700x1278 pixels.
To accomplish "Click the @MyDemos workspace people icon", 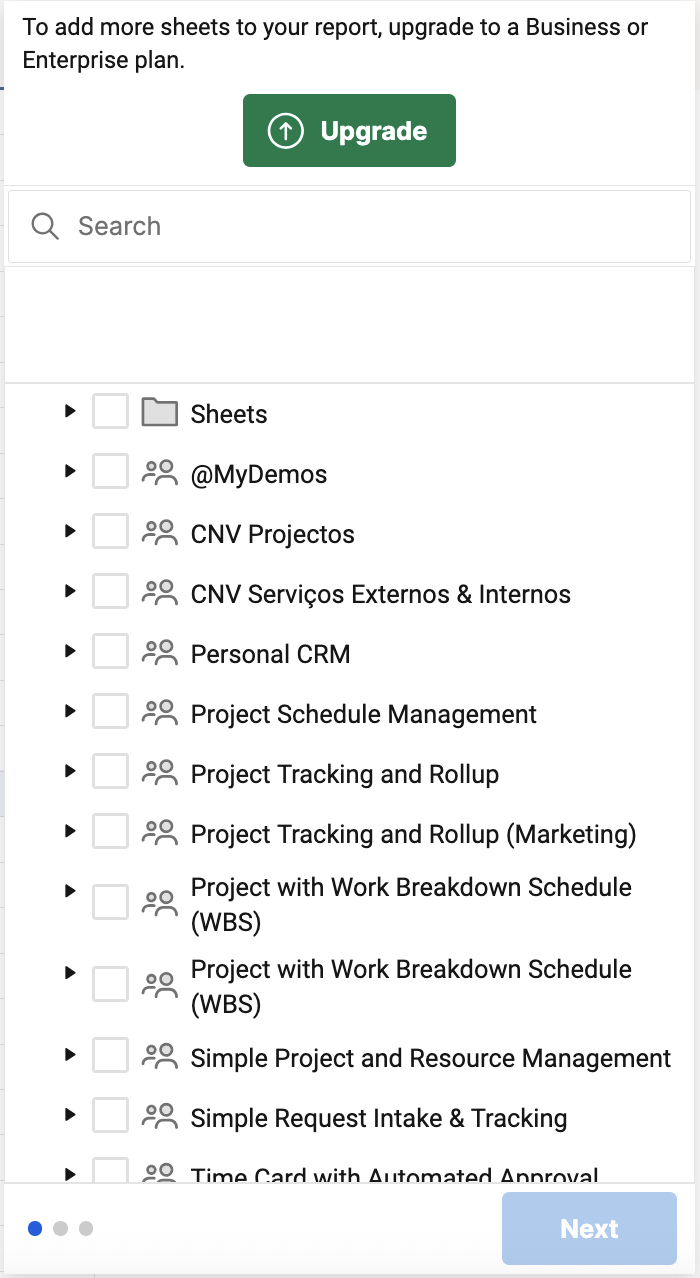I will click(x=159, y=472).
